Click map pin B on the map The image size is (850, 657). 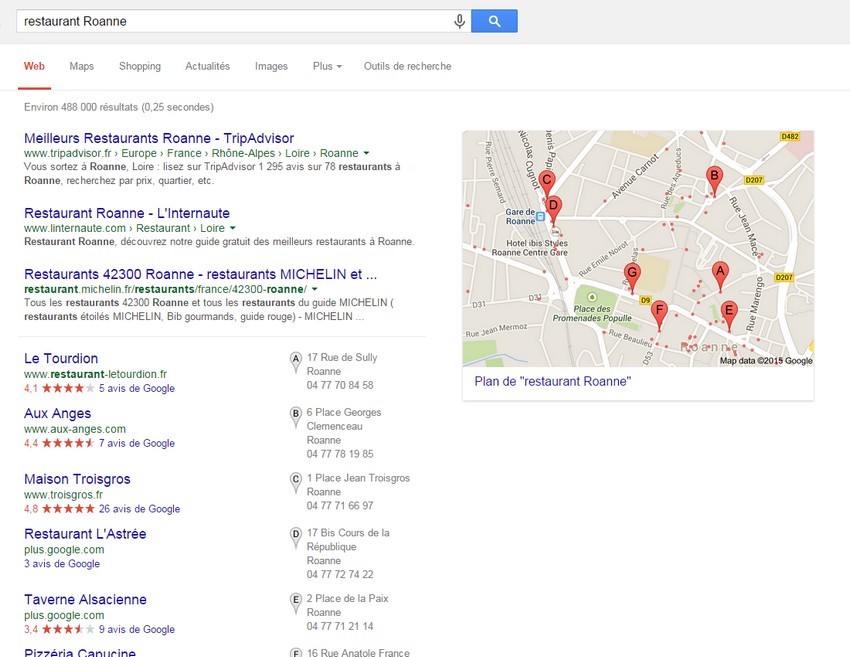click(714, 181)
